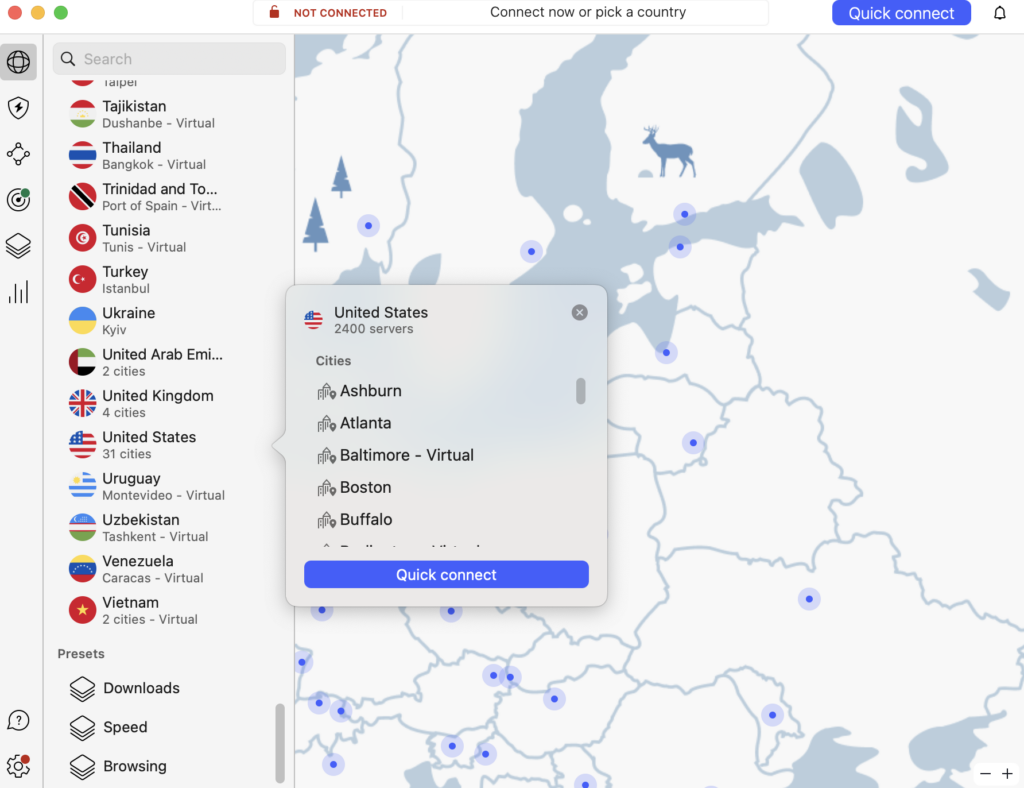Click Quick connect in the top bar
Image resolution: width=1024 pixels, height=788 pixels.
coord(901,13)
